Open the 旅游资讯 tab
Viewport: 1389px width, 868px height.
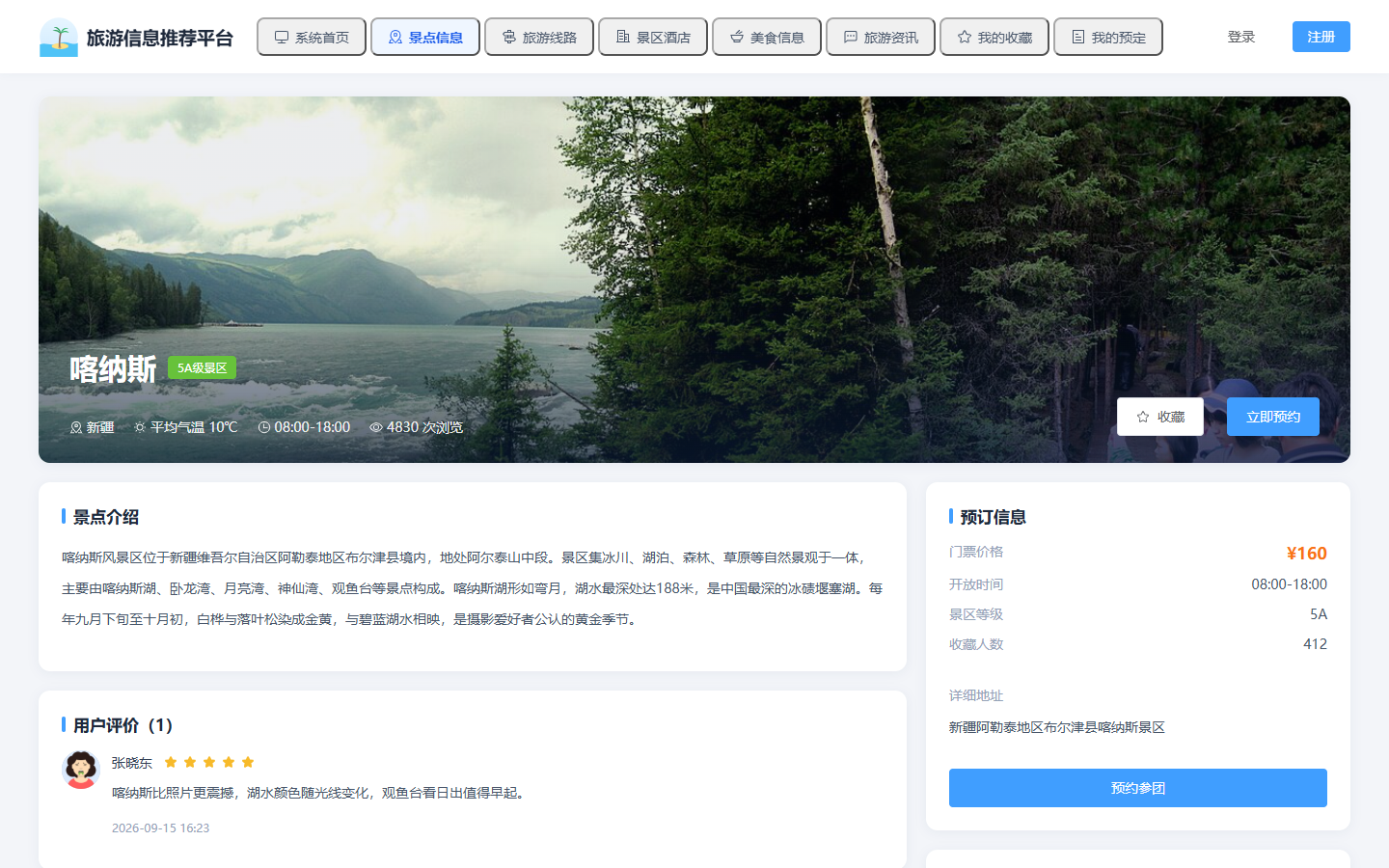coord(881,37)
